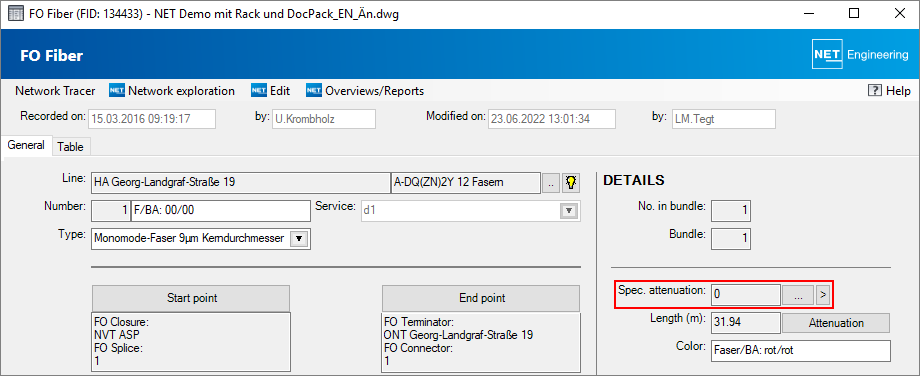The height and width of the screenshot is (376, 920).
Task: Expand the Type dropdown arrow
Action: point(299,239)
